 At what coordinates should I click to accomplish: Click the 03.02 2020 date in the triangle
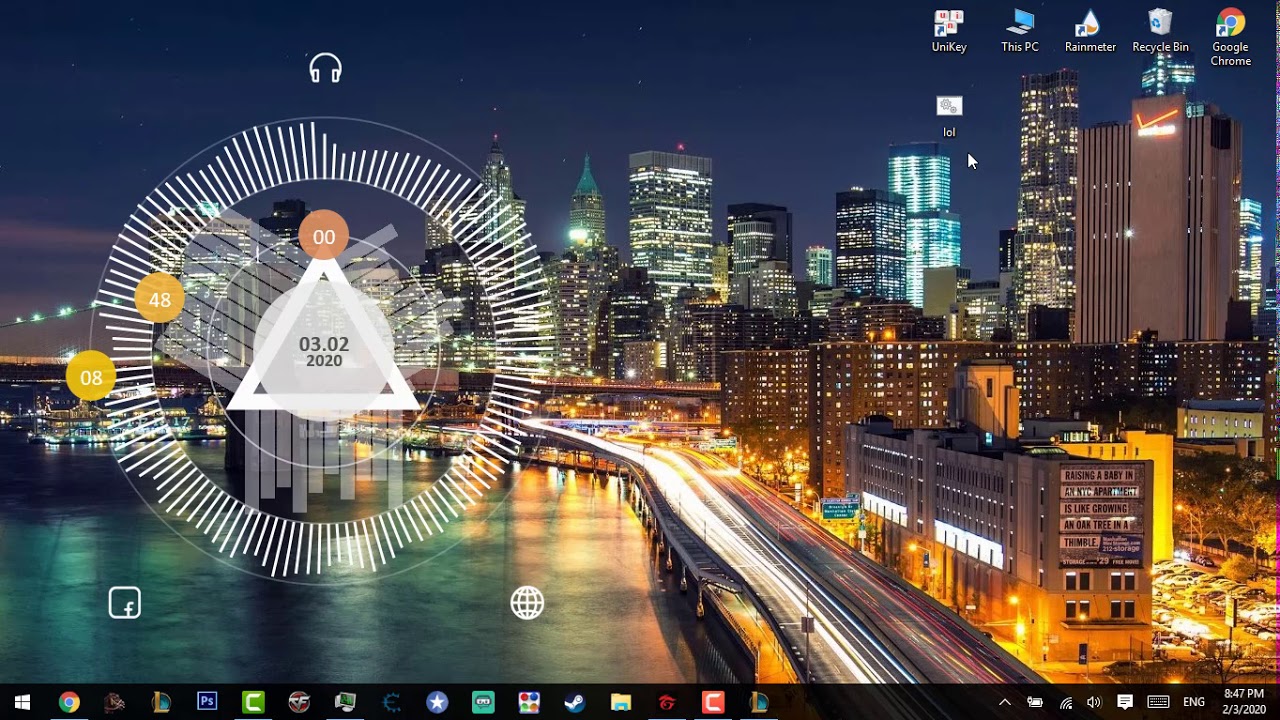[324, 351]
